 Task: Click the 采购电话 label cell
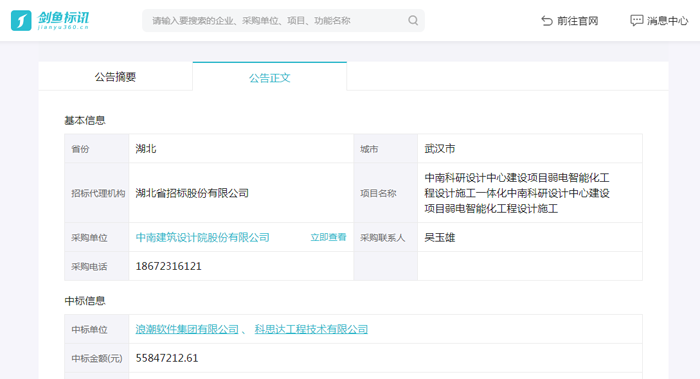(x=97, y=267)
